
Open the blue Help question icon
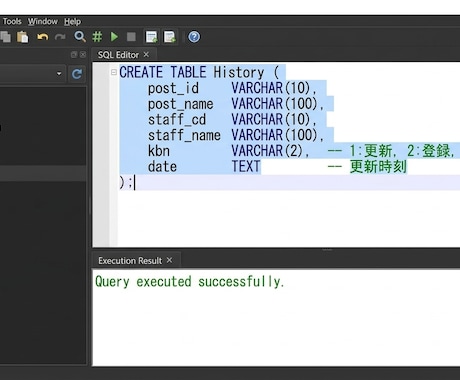(194, 37)
